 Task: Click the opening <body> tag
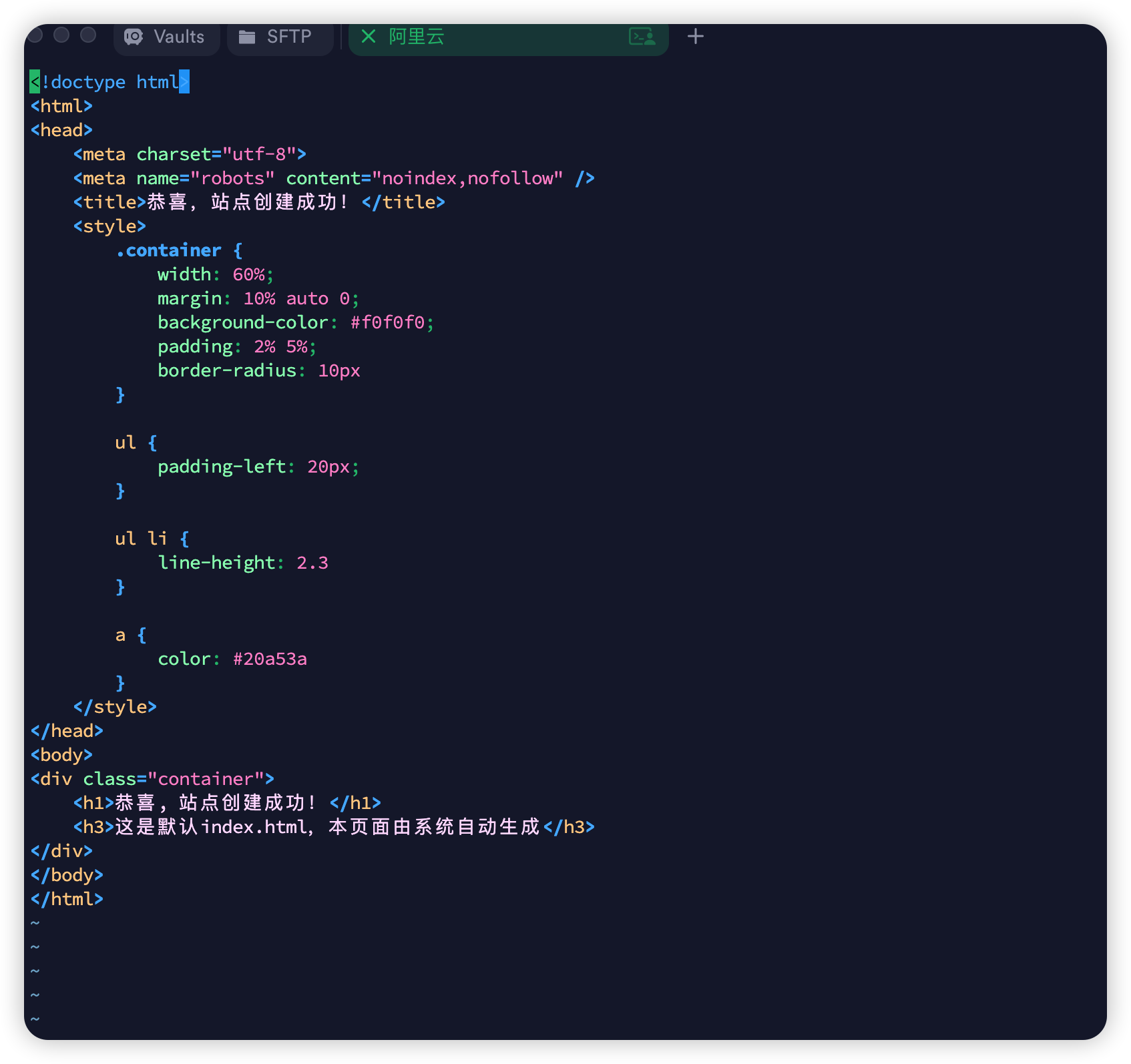tap(61, 756)
